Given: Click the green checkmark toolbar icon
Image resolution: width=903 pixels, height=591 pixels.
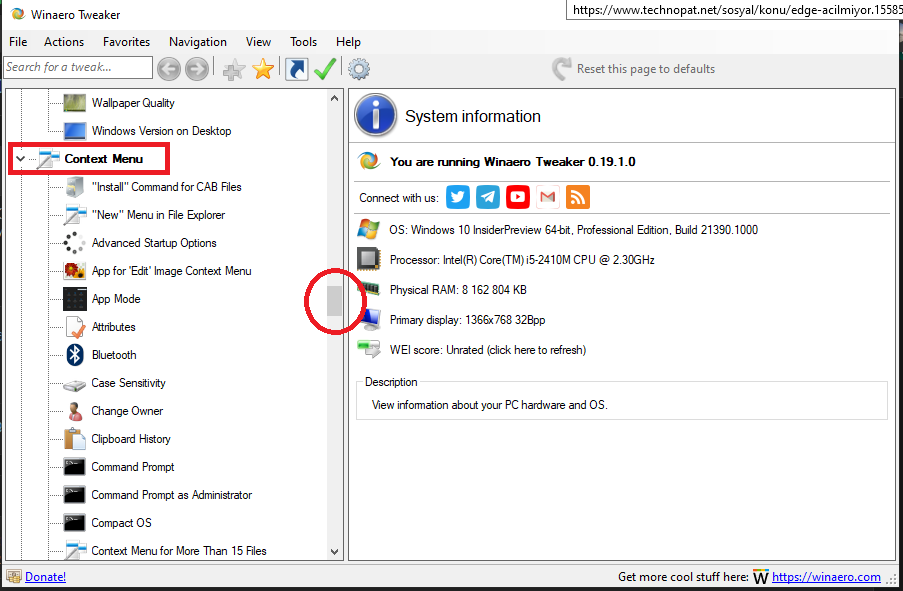Looking at the screenshot, I should [325, 69].
